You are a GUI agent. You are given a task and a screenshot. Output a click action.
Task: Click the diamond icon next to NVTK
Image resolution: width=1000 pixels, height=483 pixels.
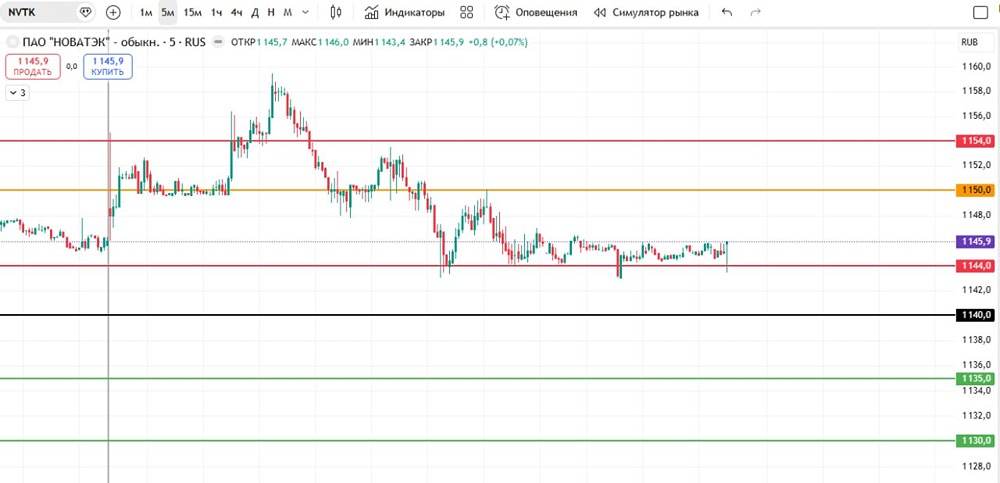tap(85, 11)
